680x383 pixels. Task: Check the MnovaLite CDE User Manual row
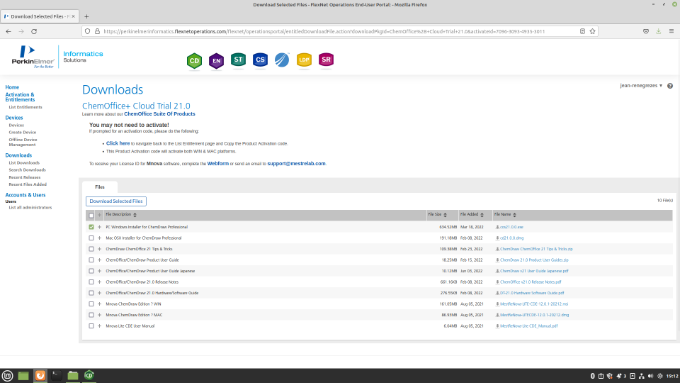pos(91,326)
